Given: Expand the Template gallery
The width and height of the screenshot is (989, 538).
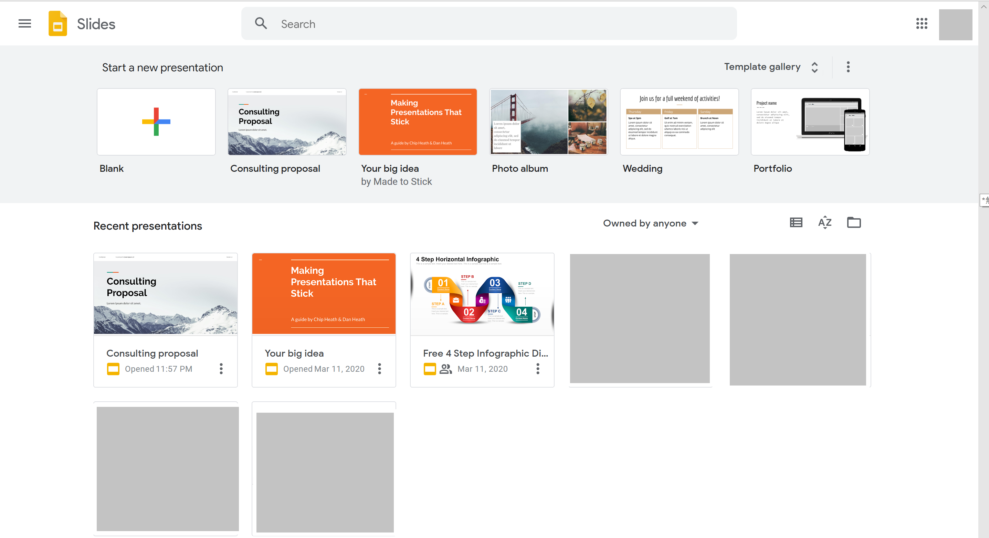Looking at the screenshot, I should tap(771, 67).
